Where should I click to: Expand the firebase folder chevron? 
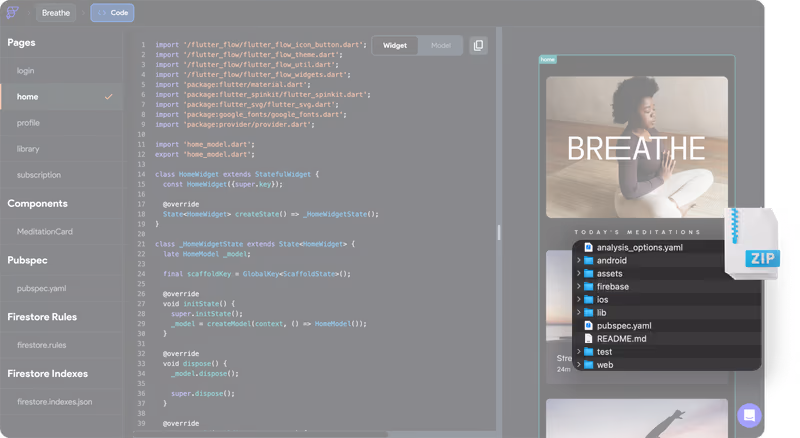click(x=579, y=286)
